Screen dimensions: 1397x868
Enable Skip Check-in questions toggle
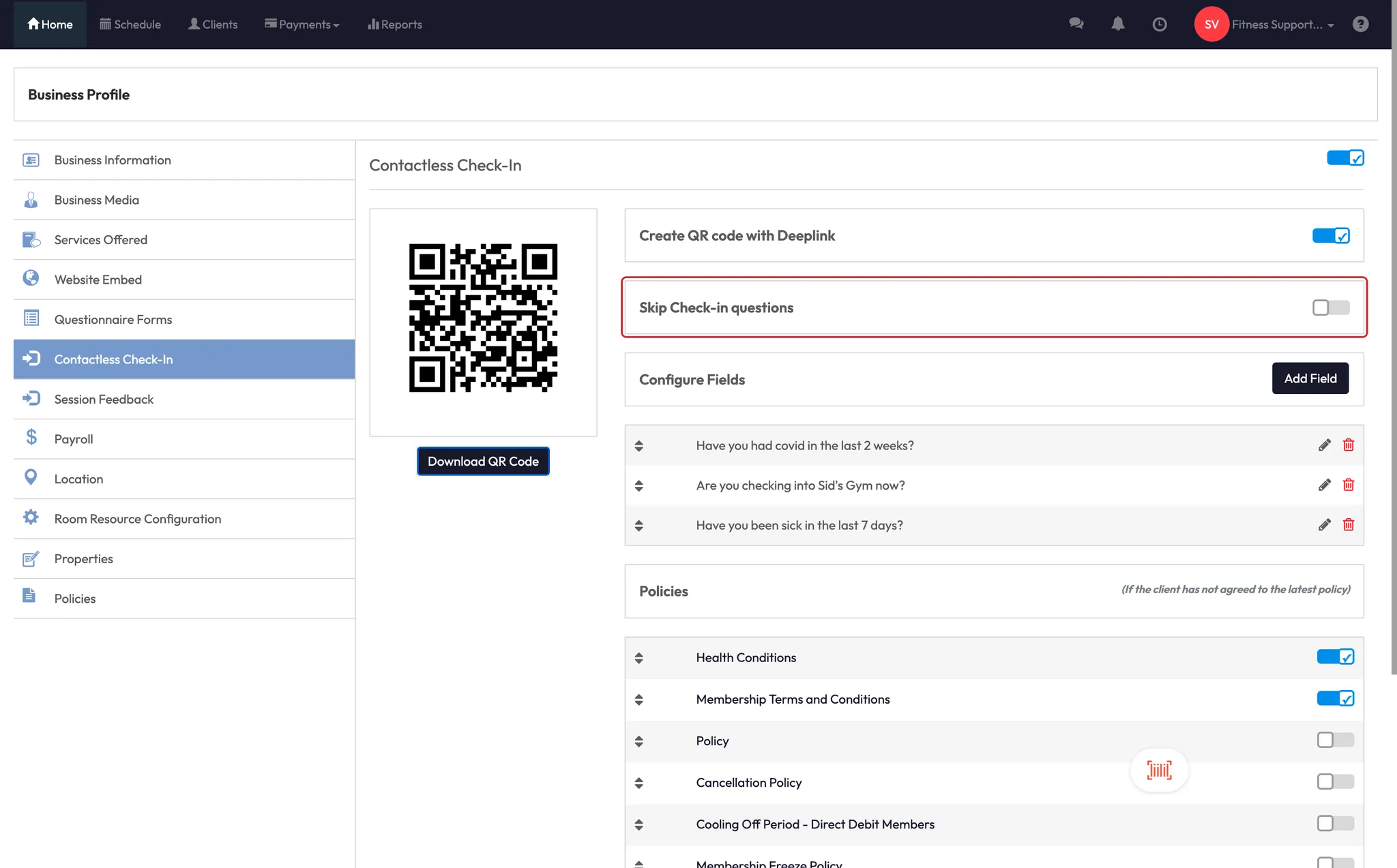click(x=1330, y=308)
